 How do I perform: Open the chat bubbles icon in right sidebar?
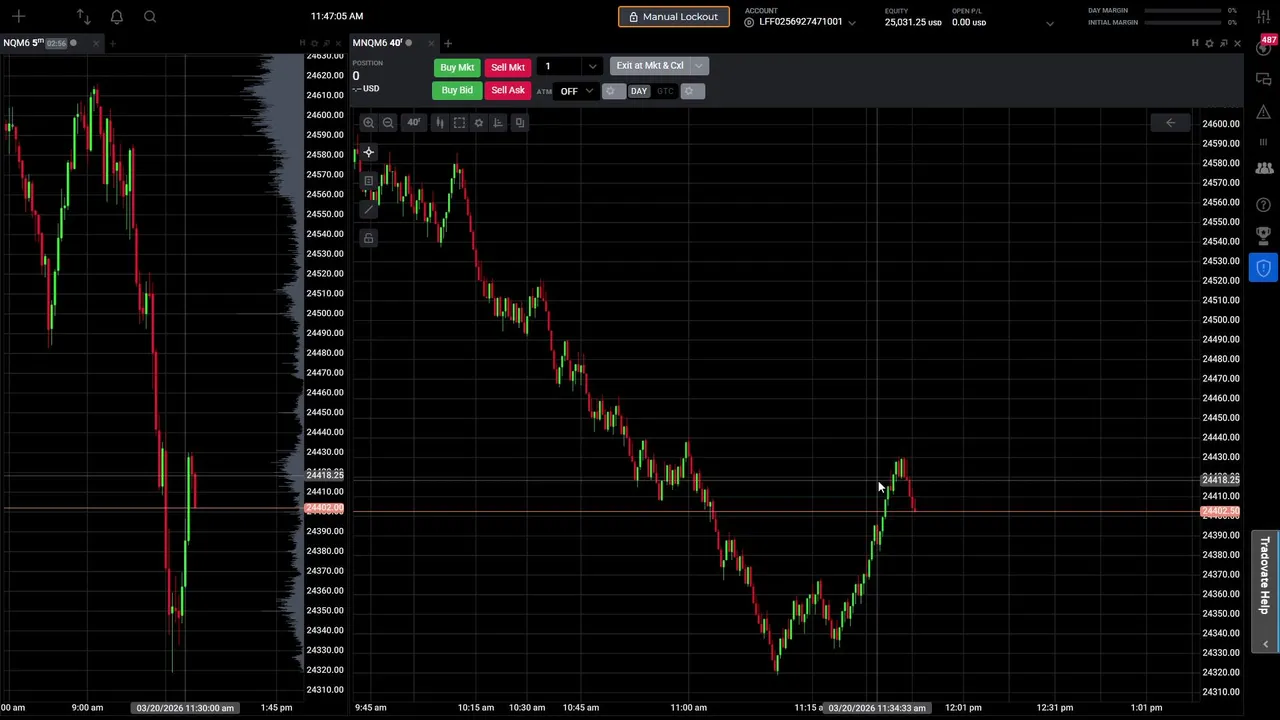tap(1264, 79)
